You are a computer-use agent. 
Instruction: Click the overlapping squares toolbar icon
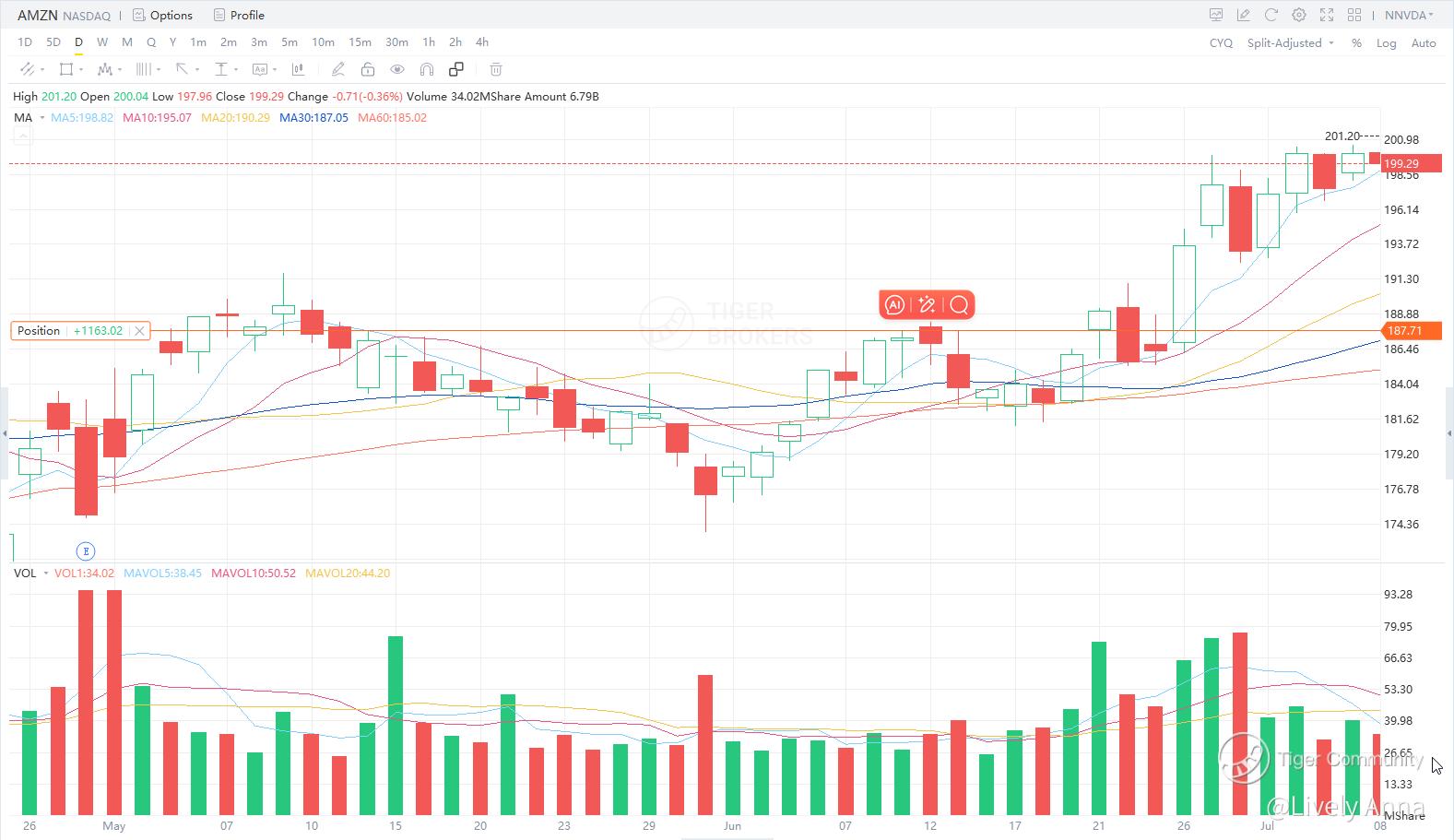pos(456,69)
